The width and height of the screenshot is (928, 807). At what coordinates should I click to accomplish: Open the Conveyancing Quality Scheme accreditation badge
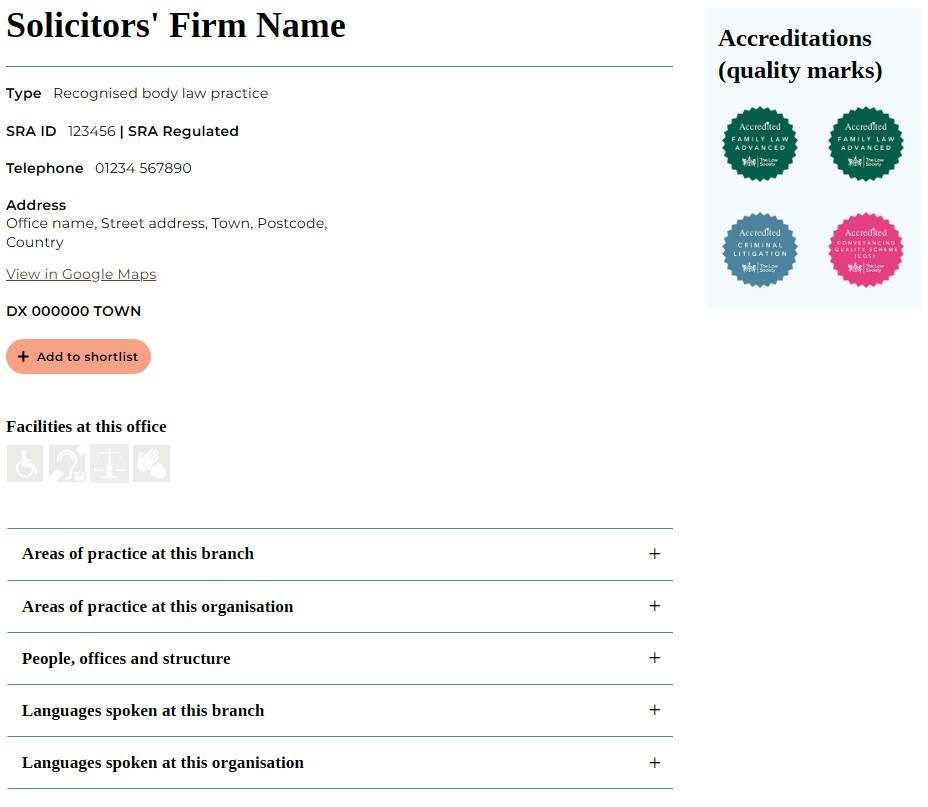tap(866, 250)
